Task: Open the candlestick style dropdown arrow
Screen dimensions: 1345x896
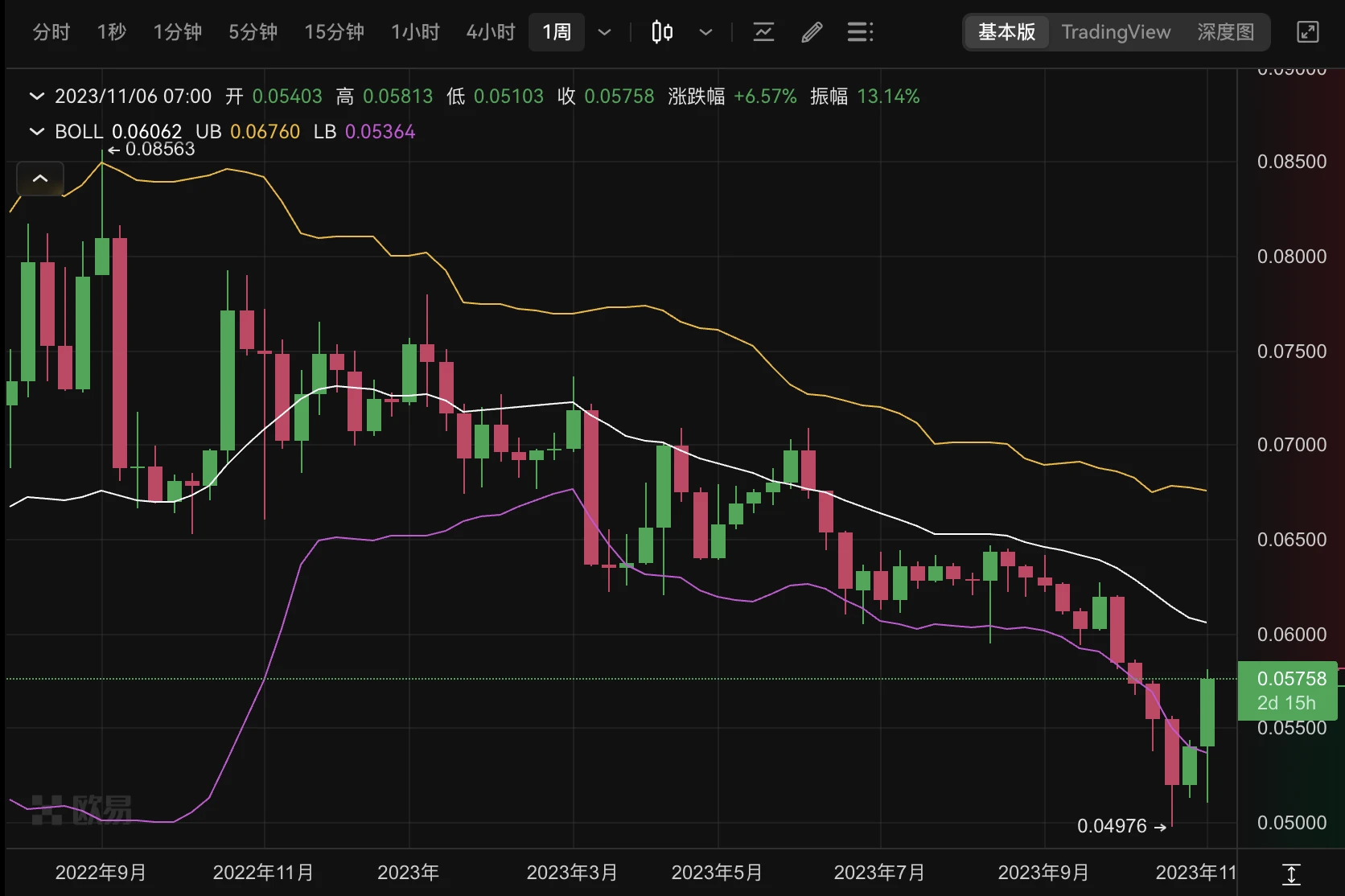Action: tap(705, 32)
